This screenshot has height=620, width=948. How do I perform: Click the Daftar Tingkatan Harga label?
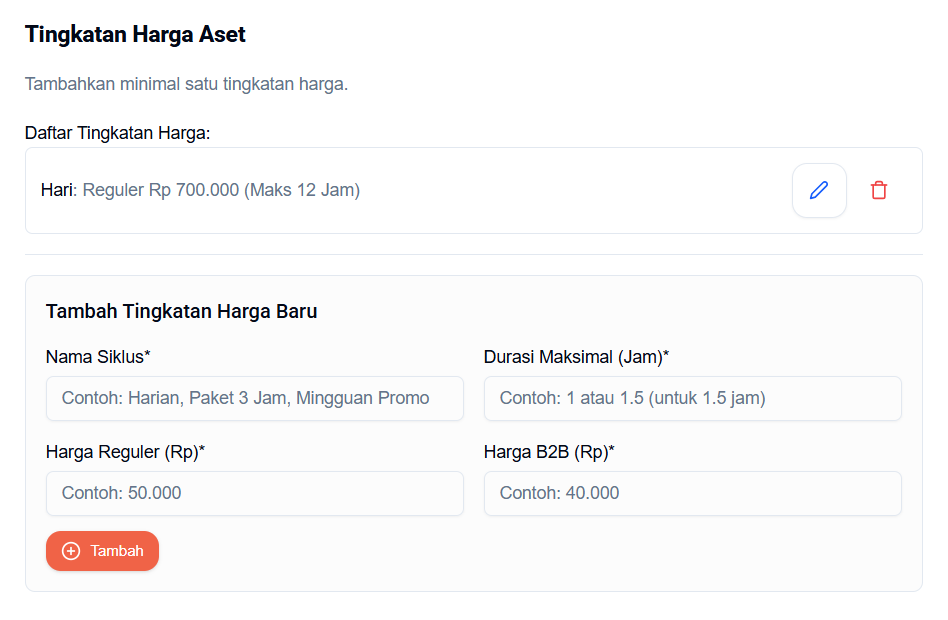coord(117,133)
